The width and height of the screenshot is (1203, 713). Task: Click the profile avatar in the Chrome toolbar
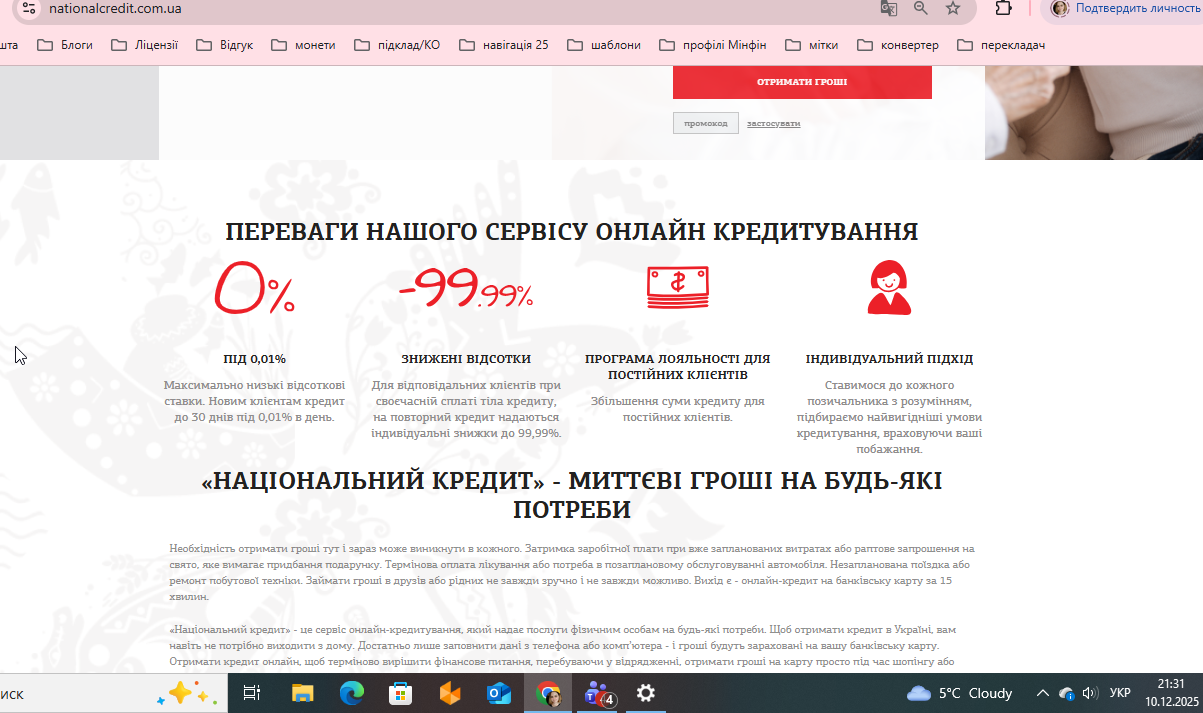[x=1060, y=8]
